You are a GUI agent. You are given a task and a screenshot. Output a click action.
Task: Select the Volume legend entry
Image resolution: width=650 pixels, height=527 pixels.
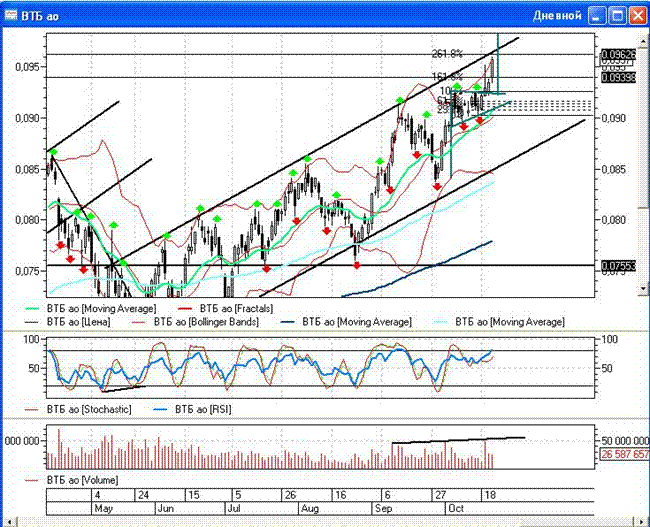[71, 480]
